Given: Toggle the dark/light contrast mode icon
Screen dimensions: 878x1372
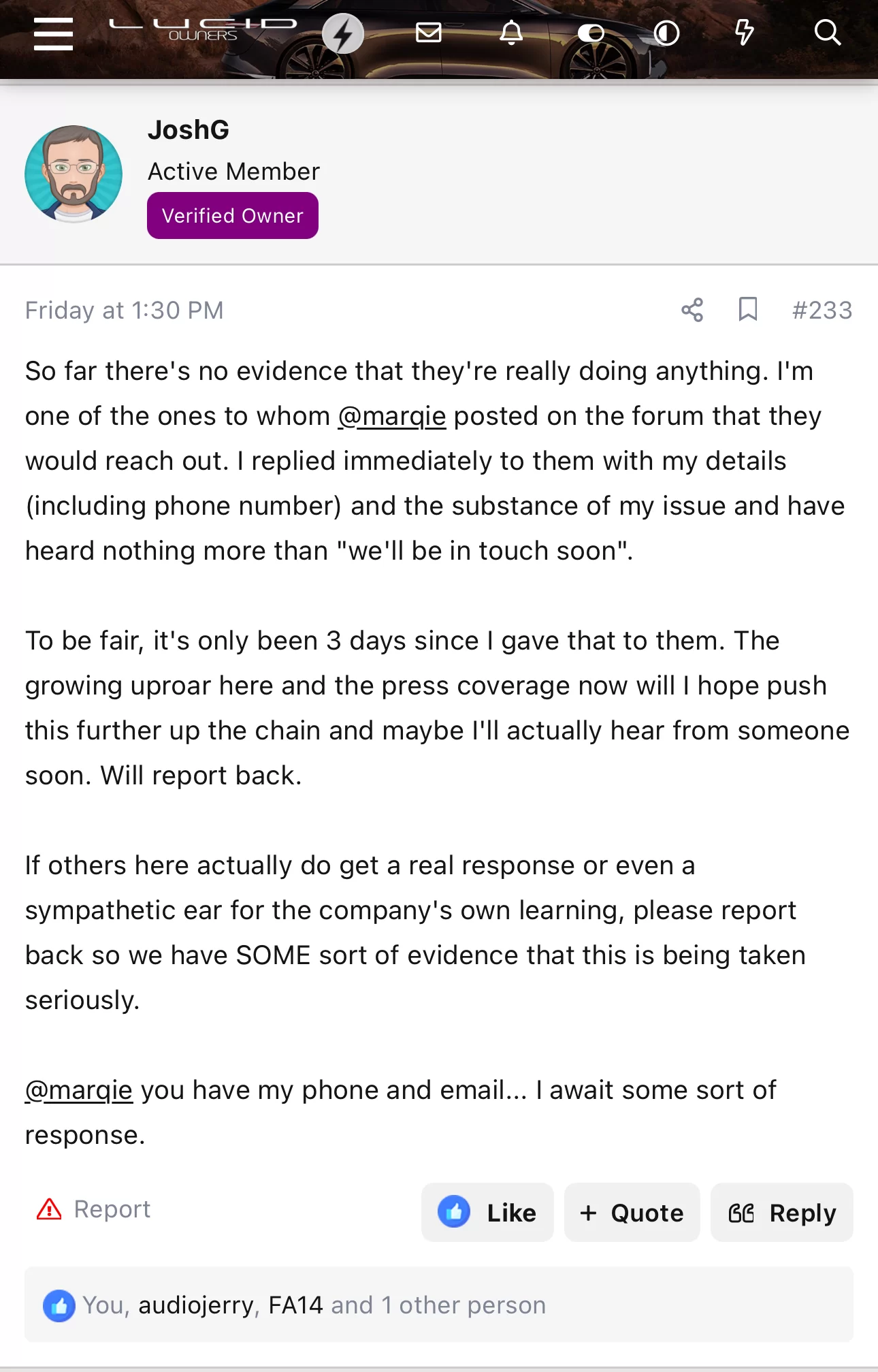Looking at the screenshot, I should [x=666, y=33].
